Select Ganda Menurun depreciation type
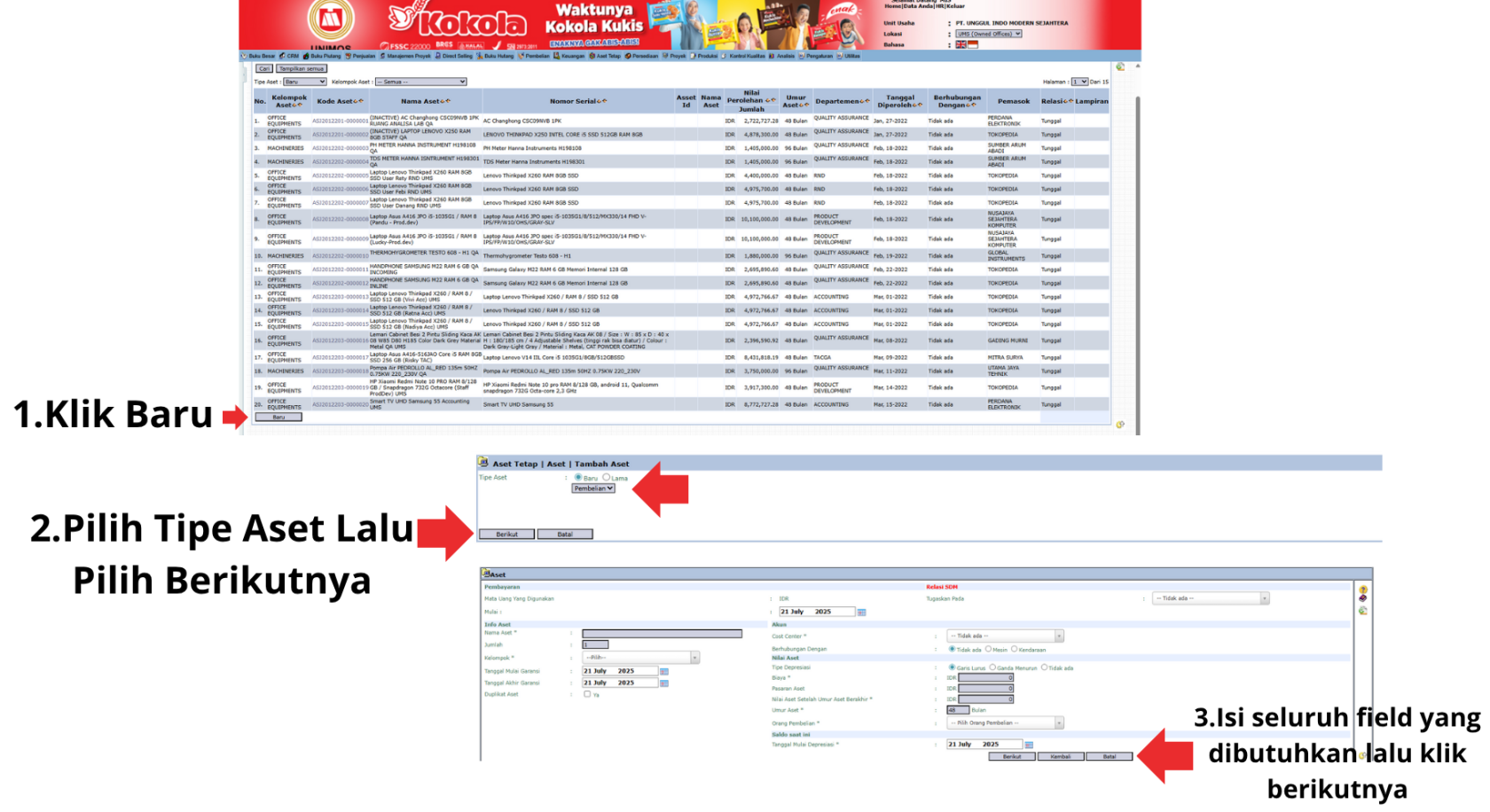This screenshot has height=812, width=1490. coord(992,668)
